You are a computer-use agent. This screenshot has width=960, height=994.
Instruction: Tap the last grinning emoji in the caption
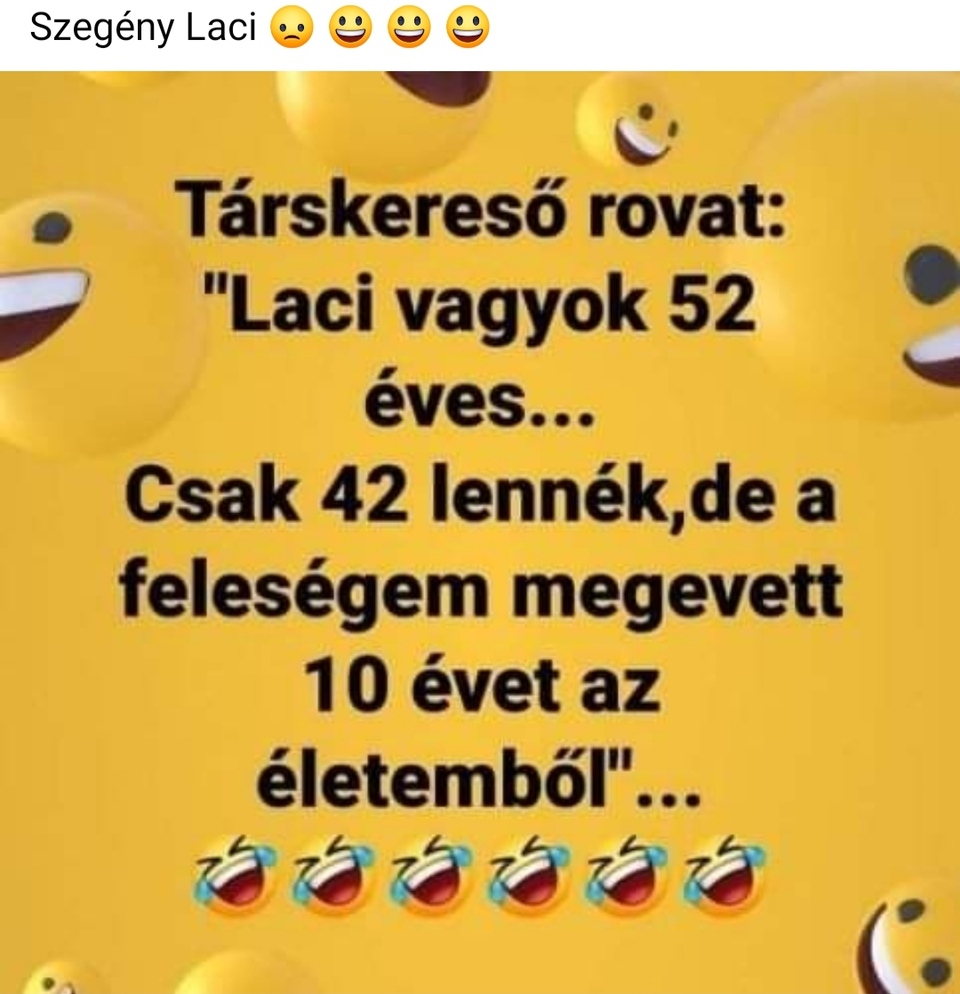468,29
